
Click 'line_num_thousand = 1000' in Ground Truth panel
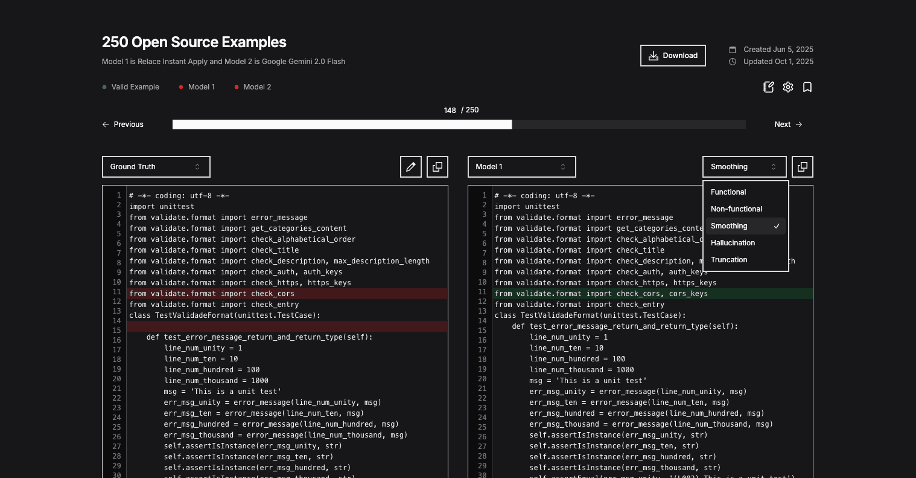tap(216, 380)
